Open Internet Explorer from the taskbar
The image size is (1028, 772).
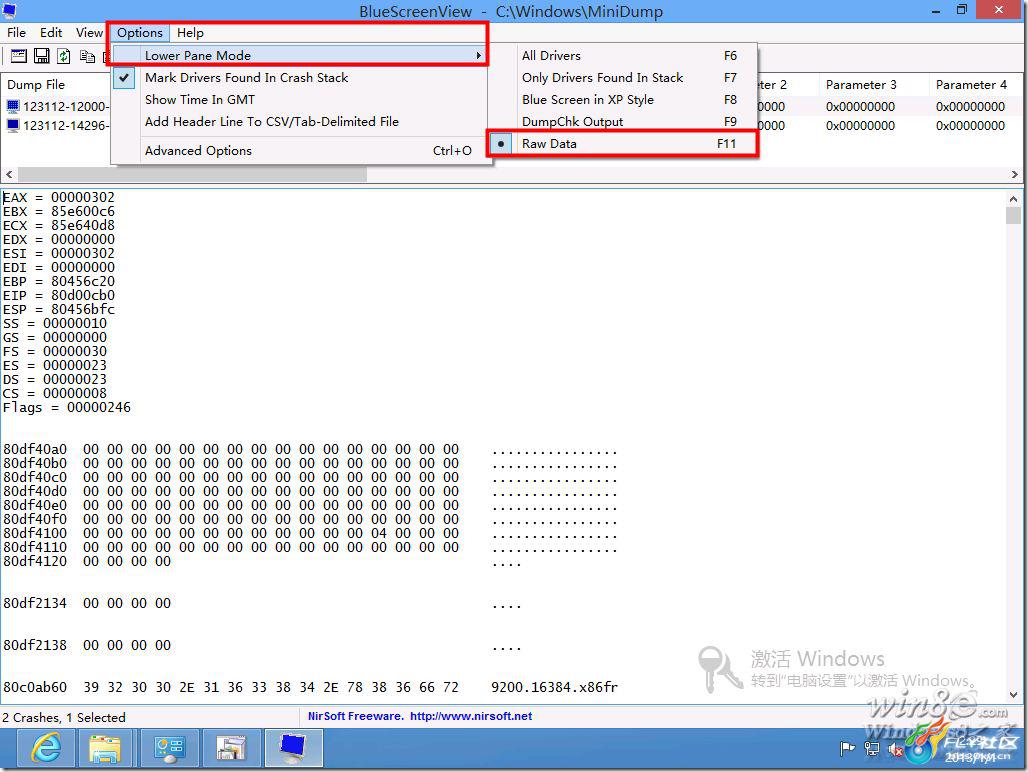[x=47, y=748]
